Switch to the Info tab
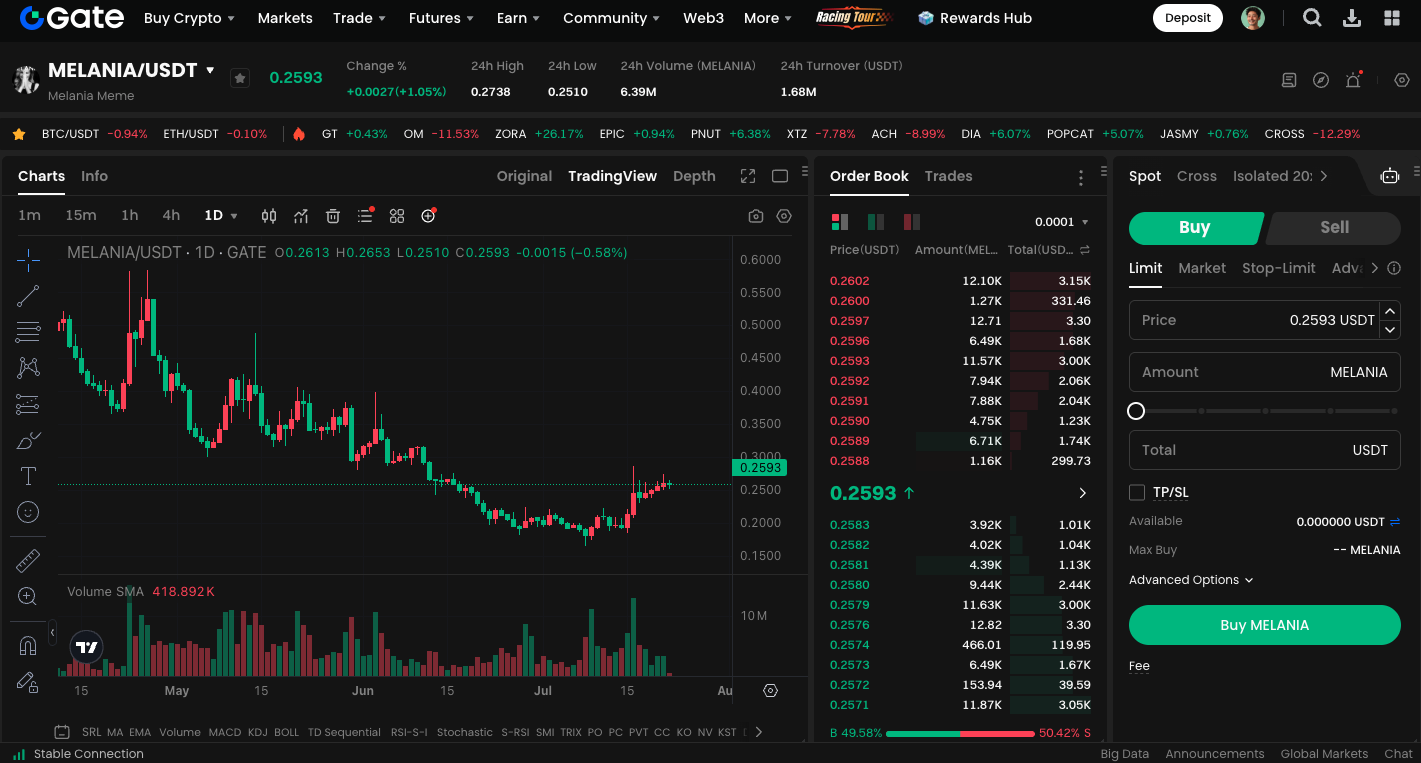This screenshot has height=763, width=1421. (x=94, y=176)
